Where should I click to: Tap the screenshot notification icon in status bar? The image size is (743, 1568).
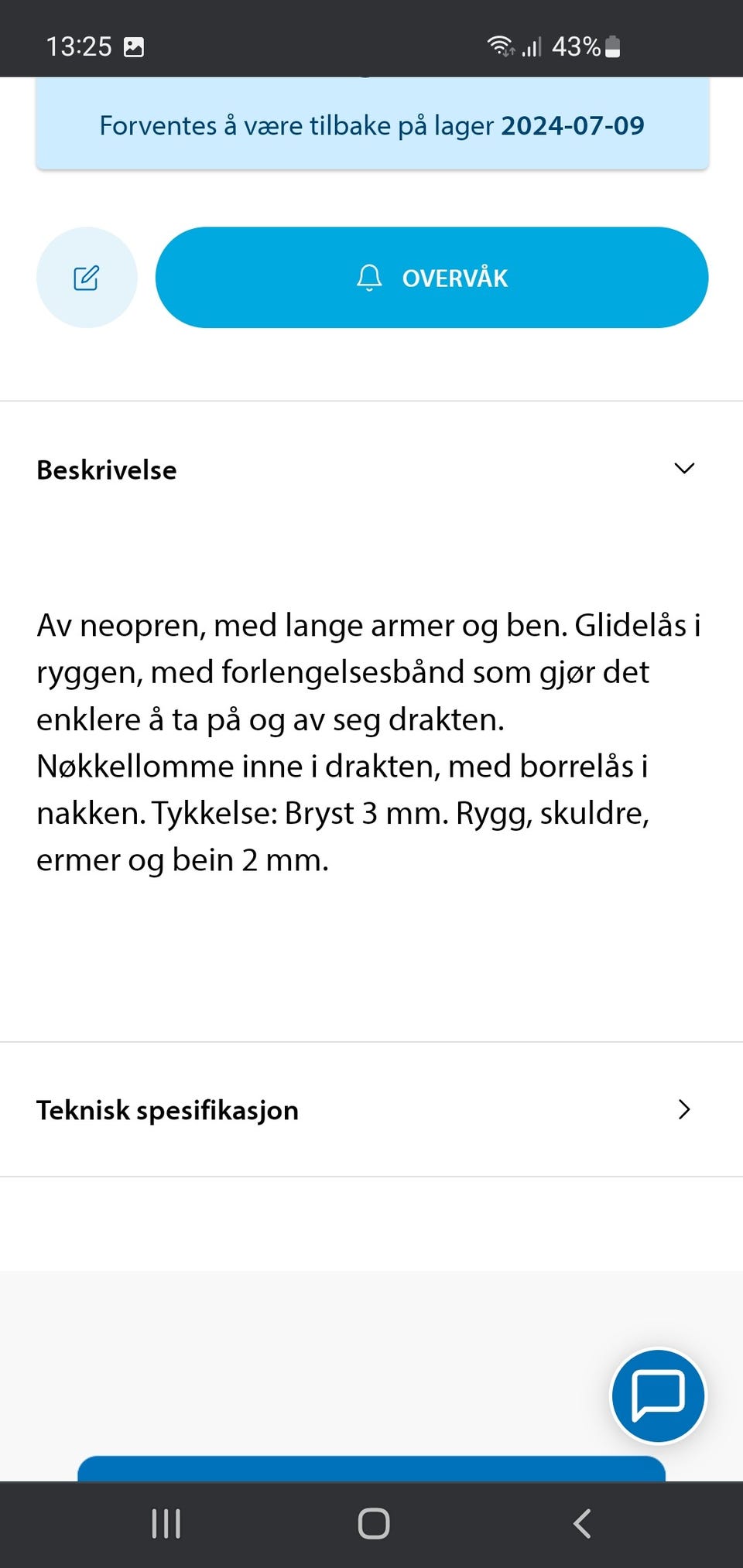click(134, 46)
